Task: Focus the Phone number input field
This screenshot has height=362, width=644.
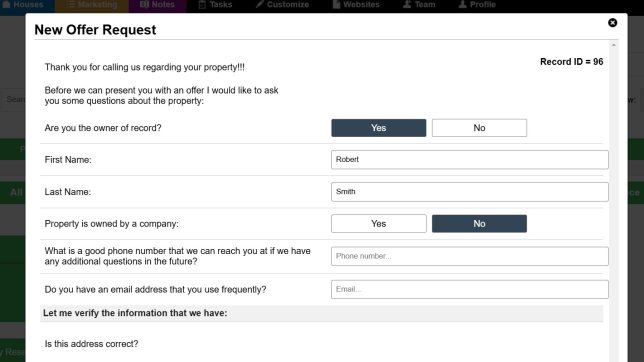Action: (x=469, y=256)
